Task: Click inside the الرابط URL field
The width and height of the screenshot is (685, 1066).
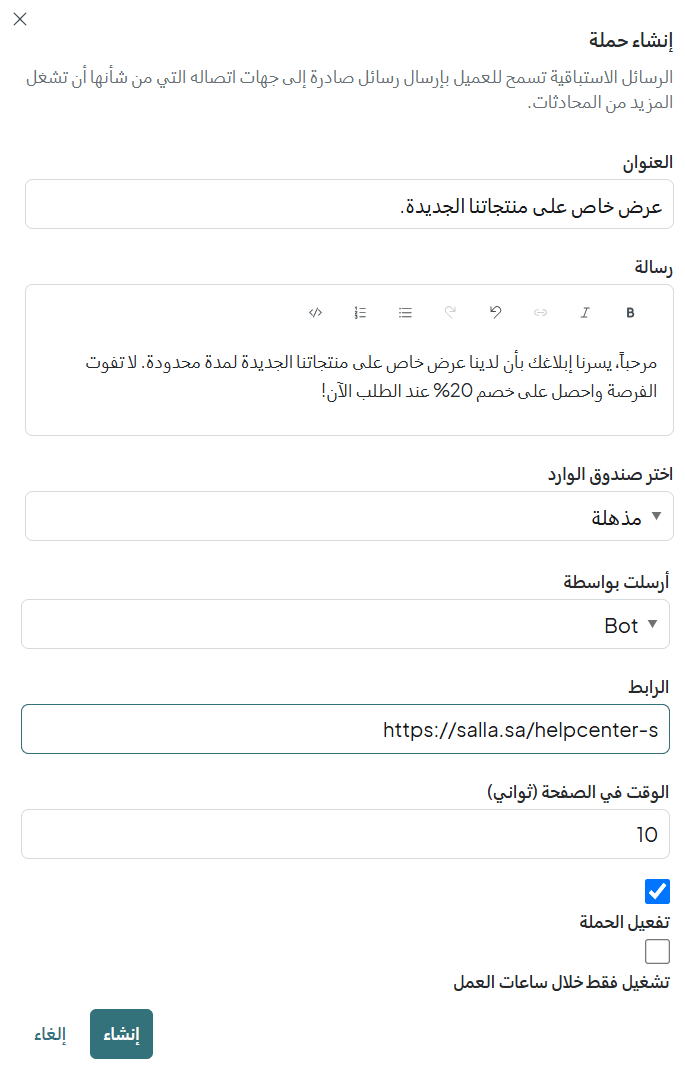Action: coord(345,729)
